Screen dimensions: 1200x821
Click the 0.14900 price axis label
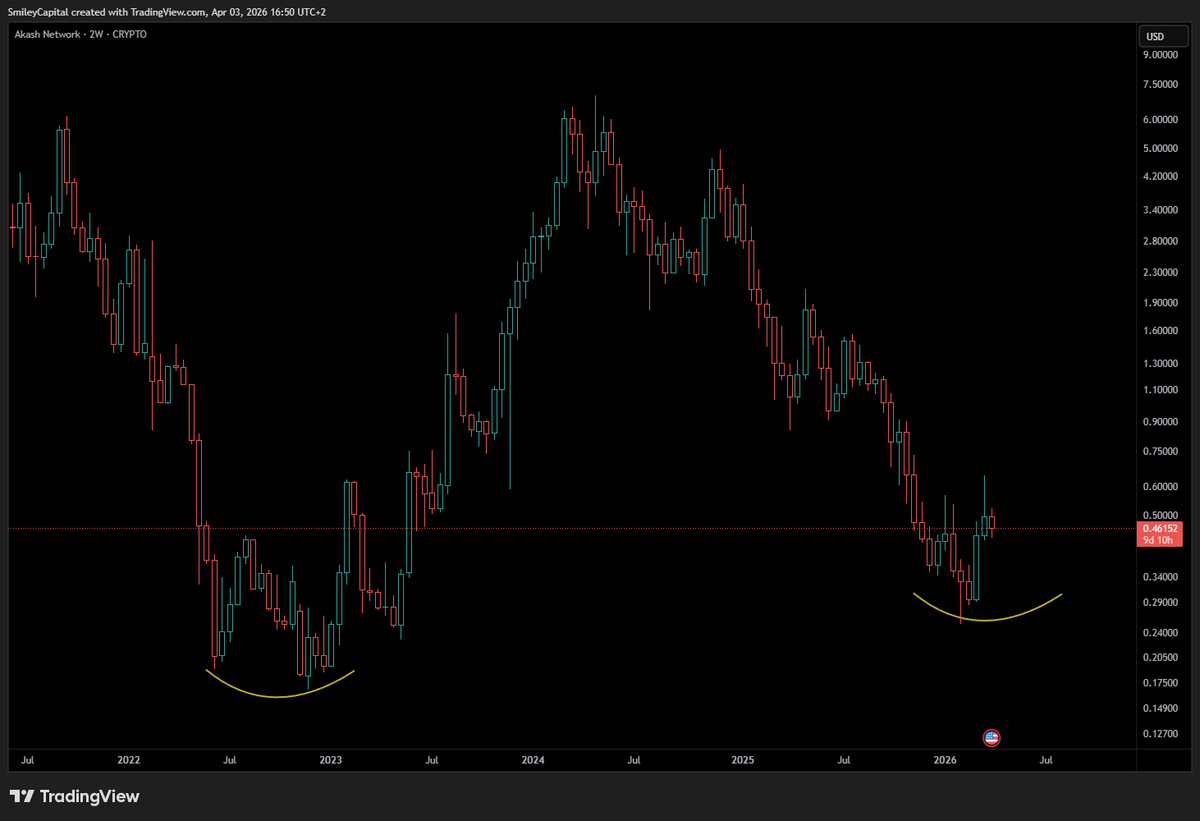click(1160, 709)
